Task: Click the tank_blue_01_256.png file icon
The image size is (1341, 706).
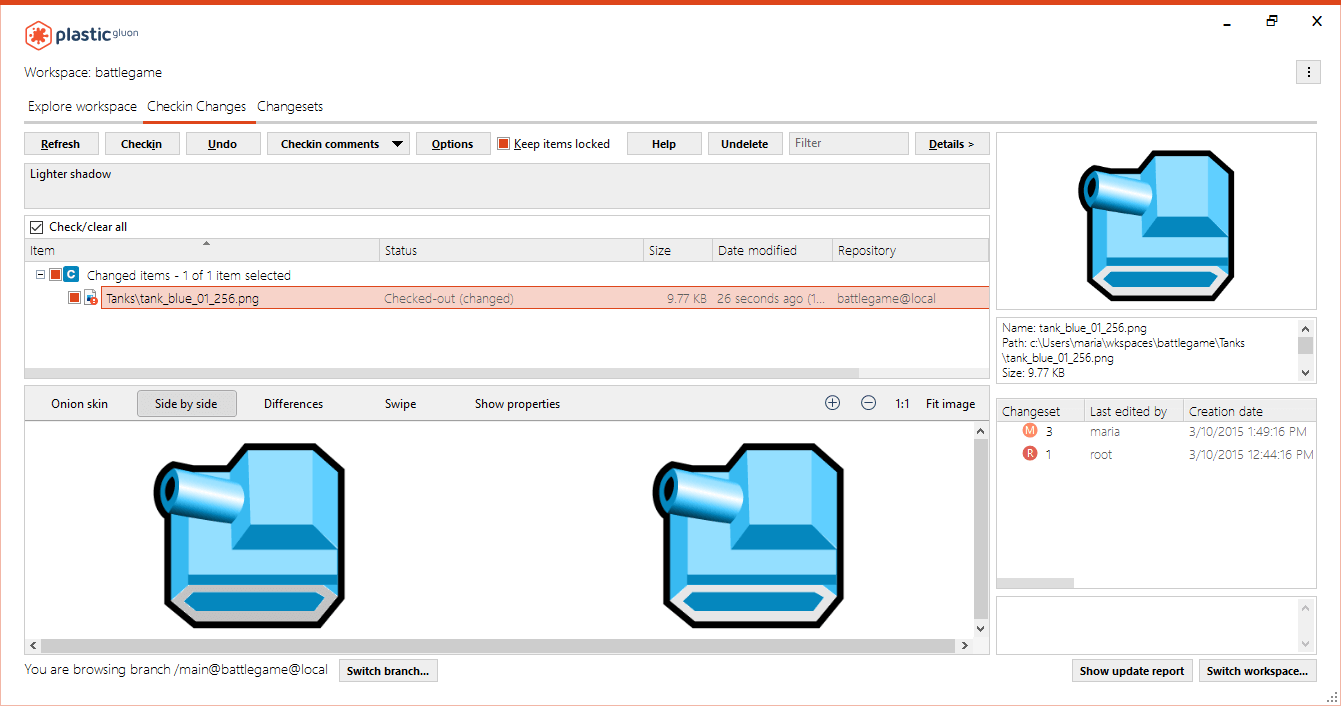Action: pyautogui.click(x=91, y=298)
